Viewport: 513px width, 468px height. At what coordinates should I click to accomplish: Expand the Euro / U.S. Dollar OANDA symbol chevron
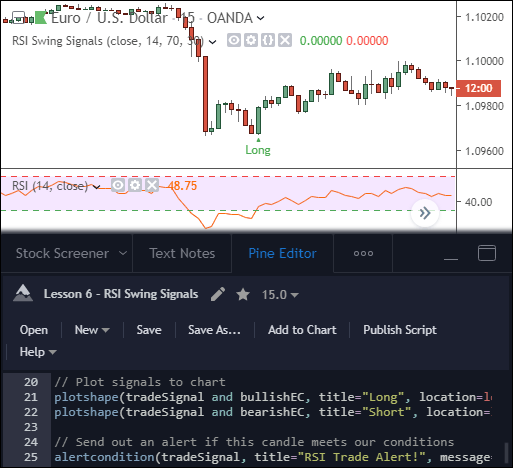click(x=260, y=18)
